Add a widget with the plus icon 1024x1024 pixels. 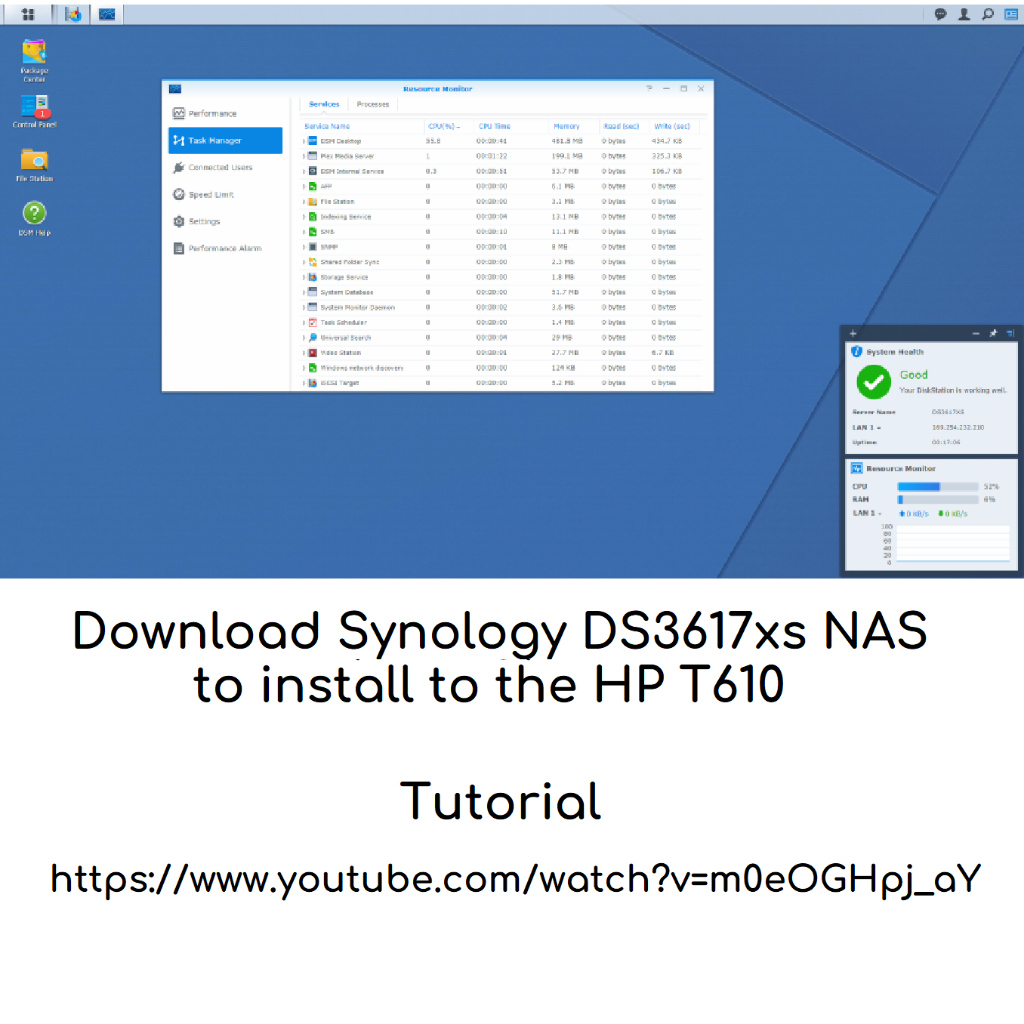[852, 333]
